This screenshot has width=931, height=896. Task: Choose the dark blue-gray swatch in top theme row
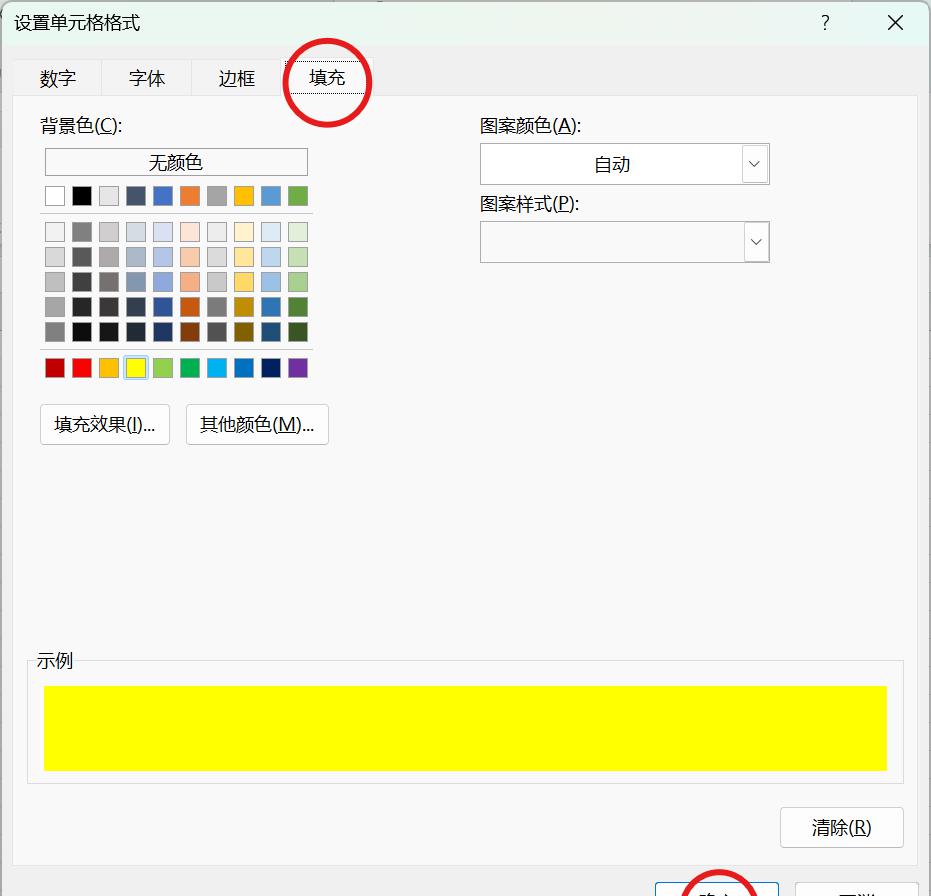136,196
